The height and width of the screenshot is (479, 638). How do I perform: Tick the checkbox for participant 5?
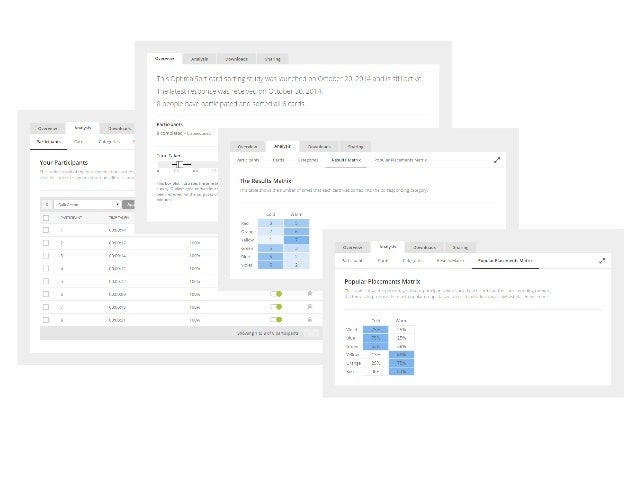pyautogui.click(x=46, y=281)
